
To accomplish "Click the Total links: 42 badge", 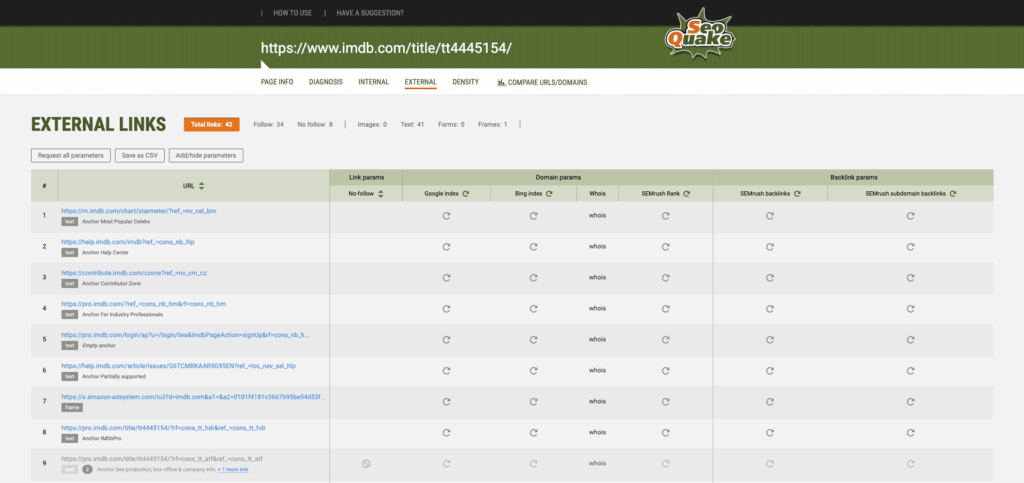I will pos(212,124).
